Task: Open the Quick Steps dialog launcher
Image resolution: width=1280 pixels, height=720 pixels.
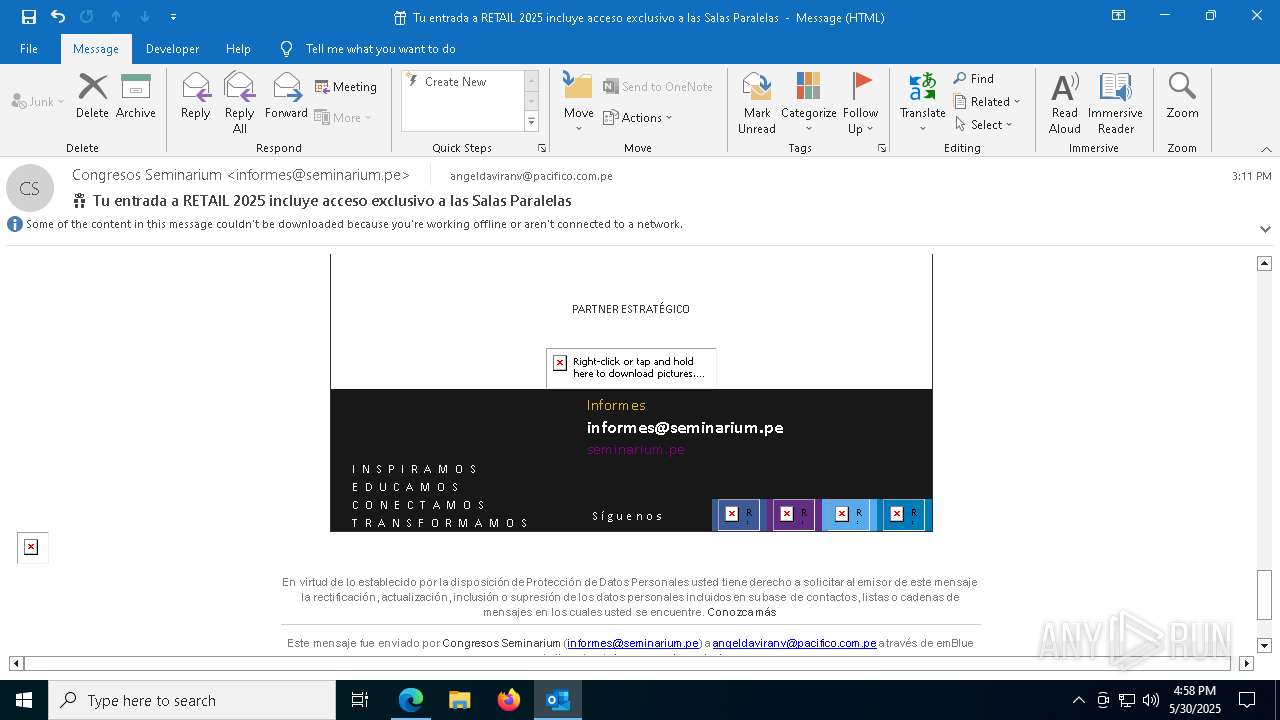Action: pos(542,148)
